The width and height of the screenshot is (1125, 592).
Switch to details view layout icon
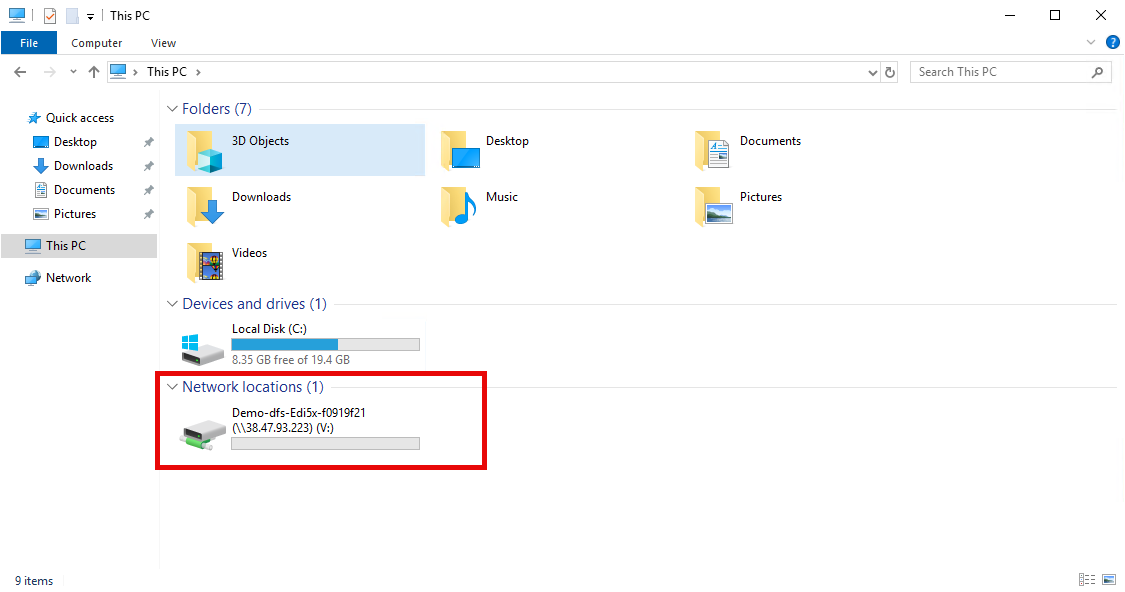click(1087, 580)
